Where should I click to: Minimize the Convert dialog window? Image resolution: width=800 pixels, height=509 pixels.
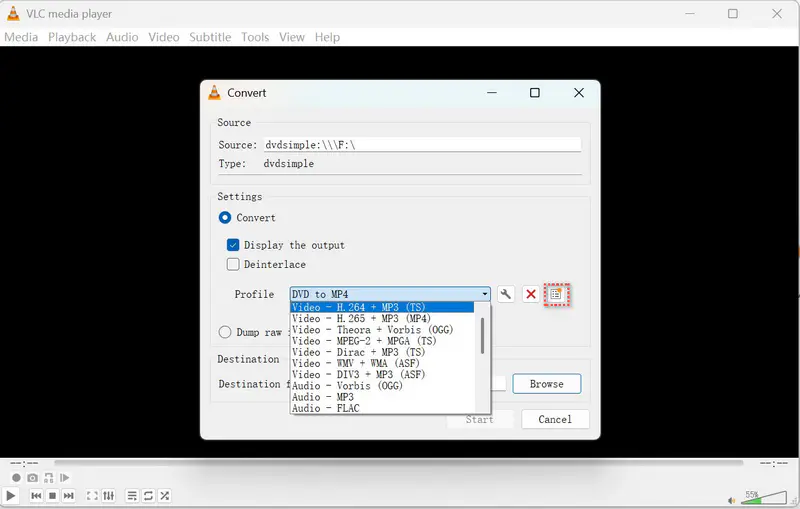492,92
